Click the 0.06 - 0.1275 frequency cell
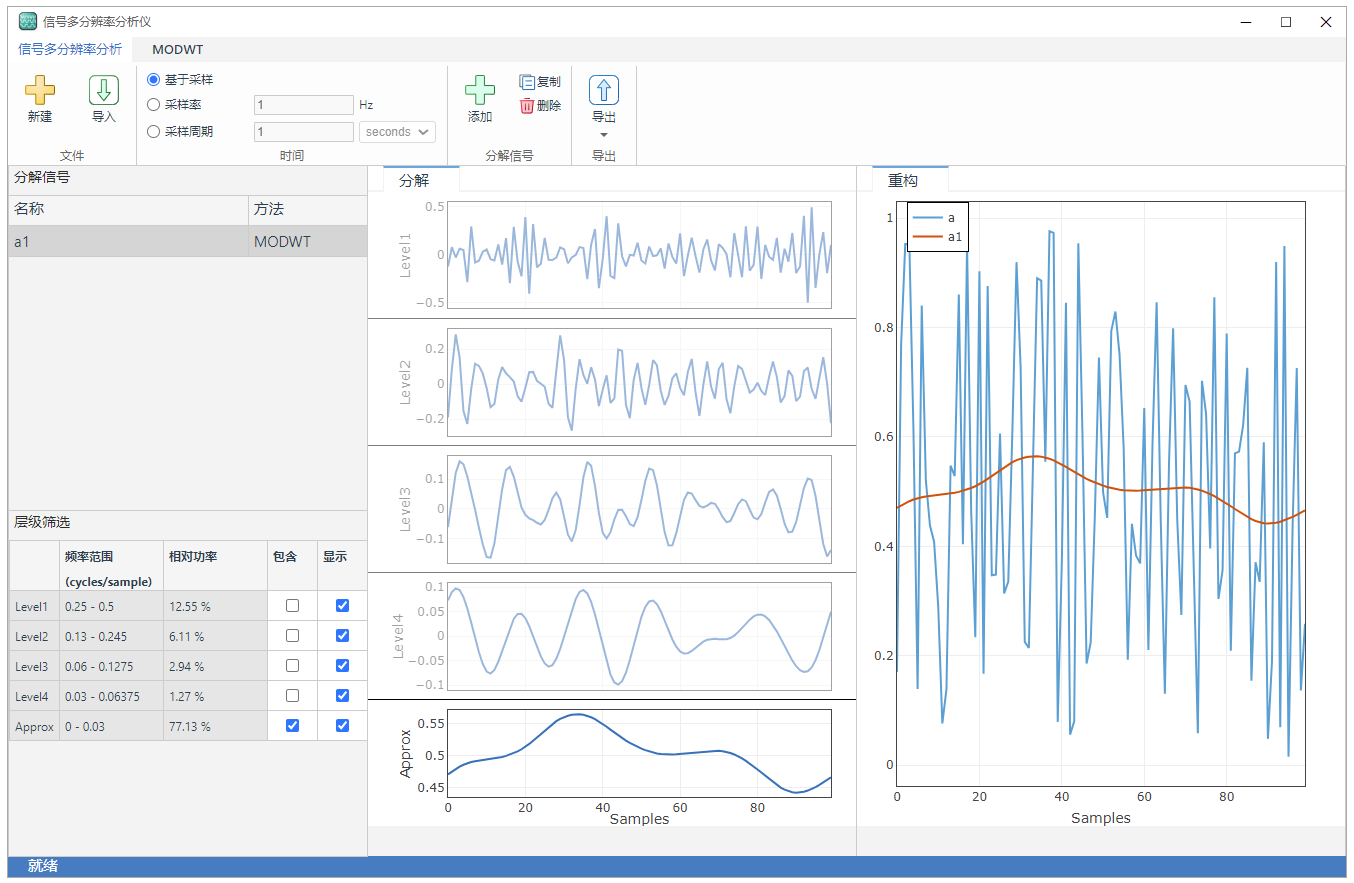This screenshot has width=1354, height=883. pyautogui.click(x=111, y=666)
